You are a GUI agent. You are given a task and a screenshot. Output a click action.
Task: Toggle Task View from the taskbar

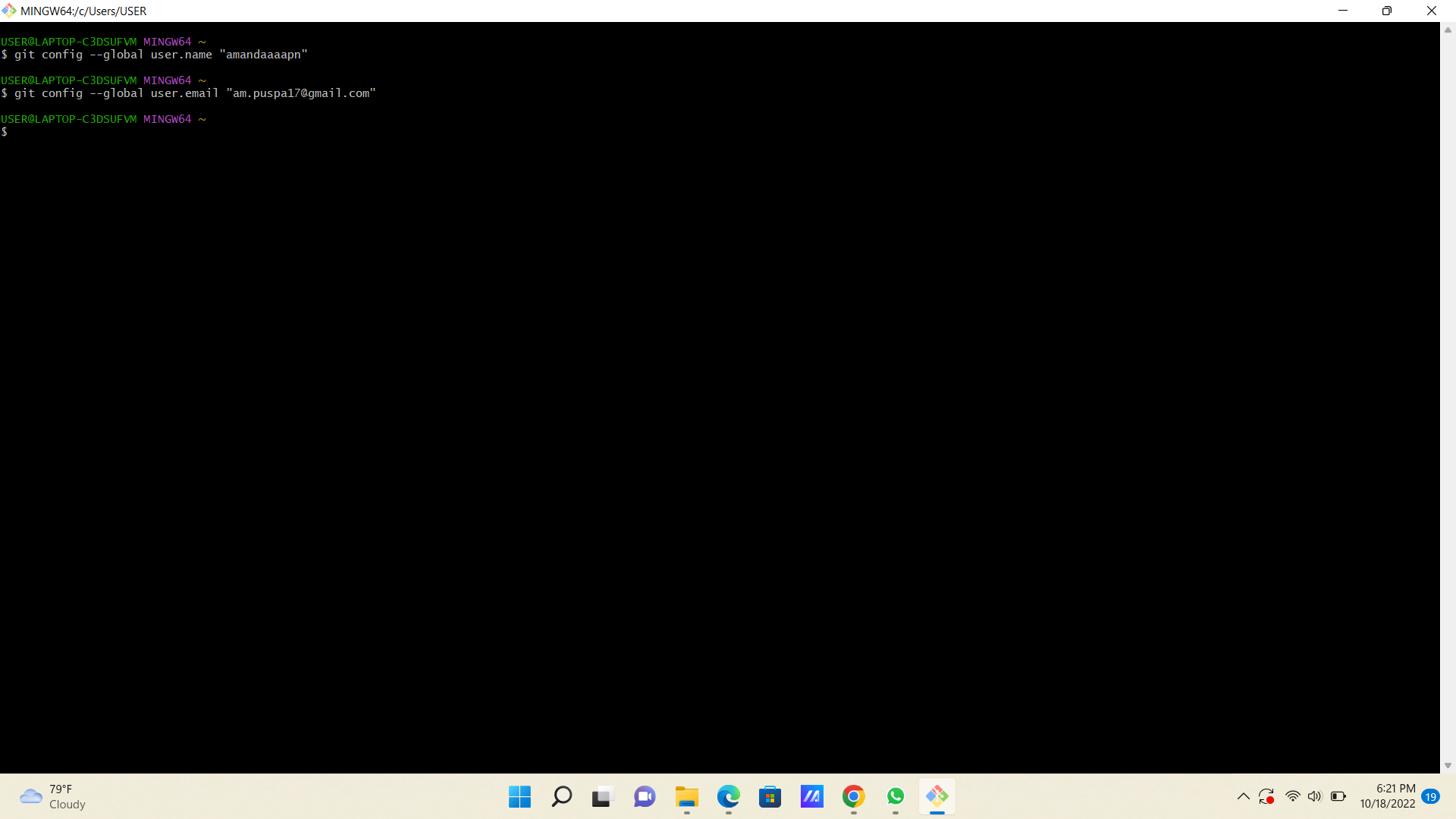(601, 796)
